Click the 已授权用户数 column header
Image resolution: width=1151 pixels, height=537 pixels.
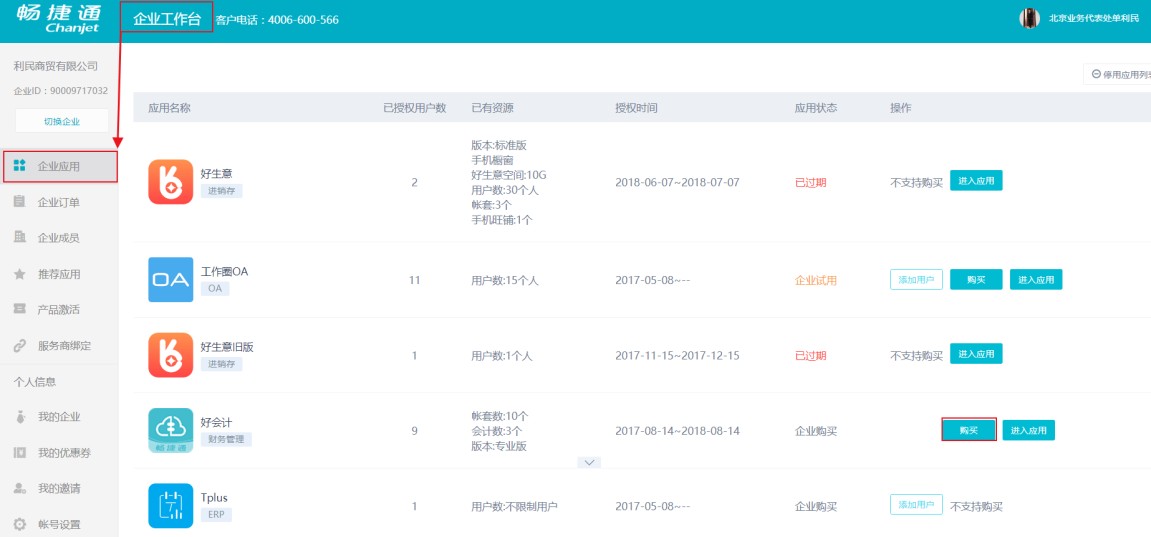pyautogui.click(x=415, y=108)
